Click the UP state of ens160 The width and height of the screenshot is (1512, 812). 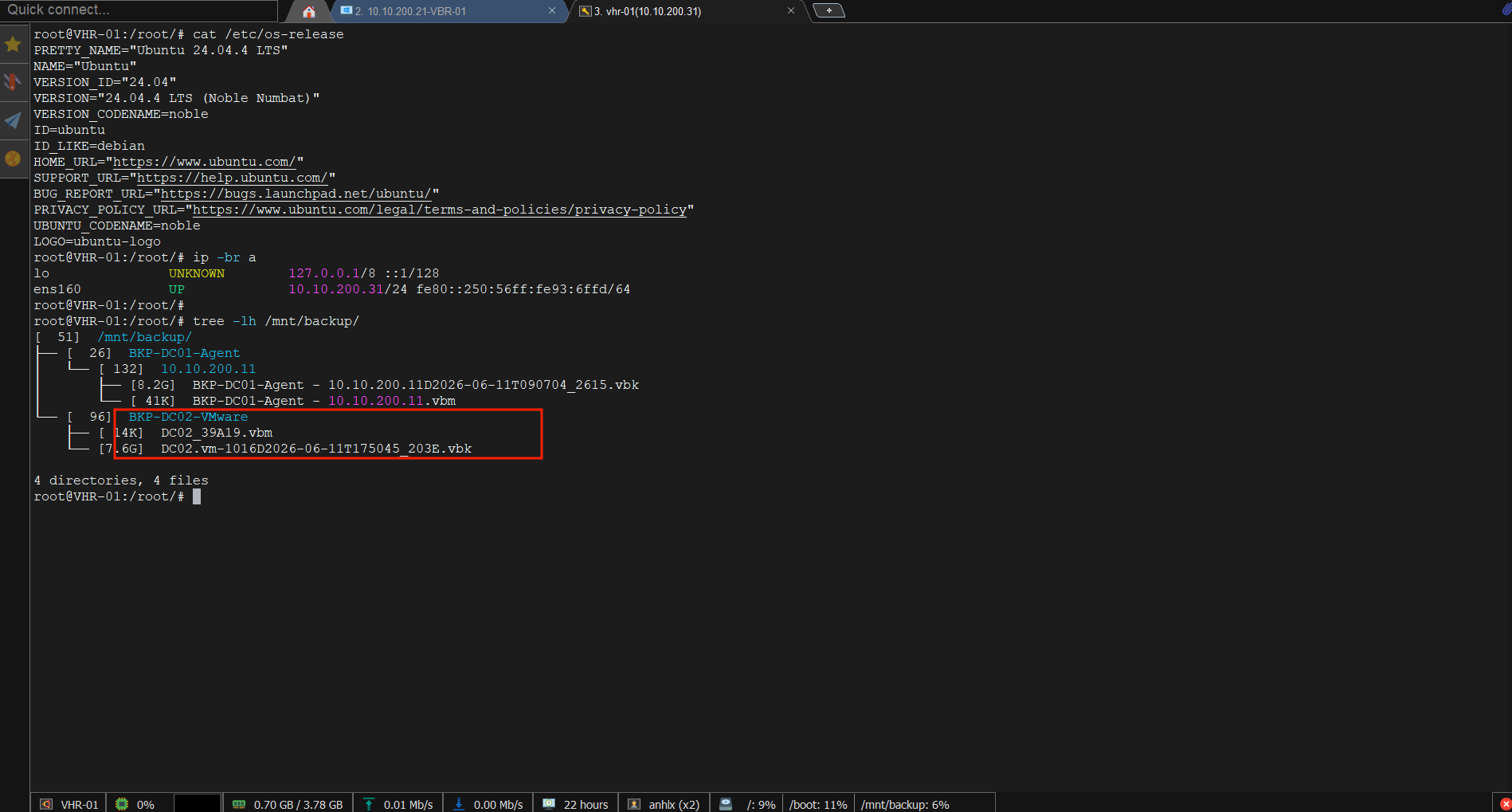click(x=176, y=289)
